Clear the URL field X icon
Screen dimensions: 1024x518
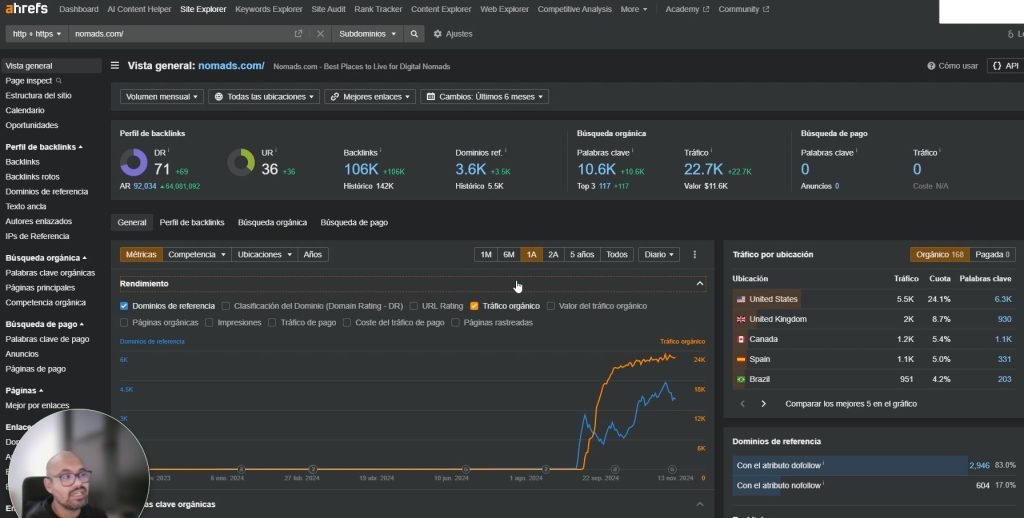pyautogui.click(x=320, y=33)
